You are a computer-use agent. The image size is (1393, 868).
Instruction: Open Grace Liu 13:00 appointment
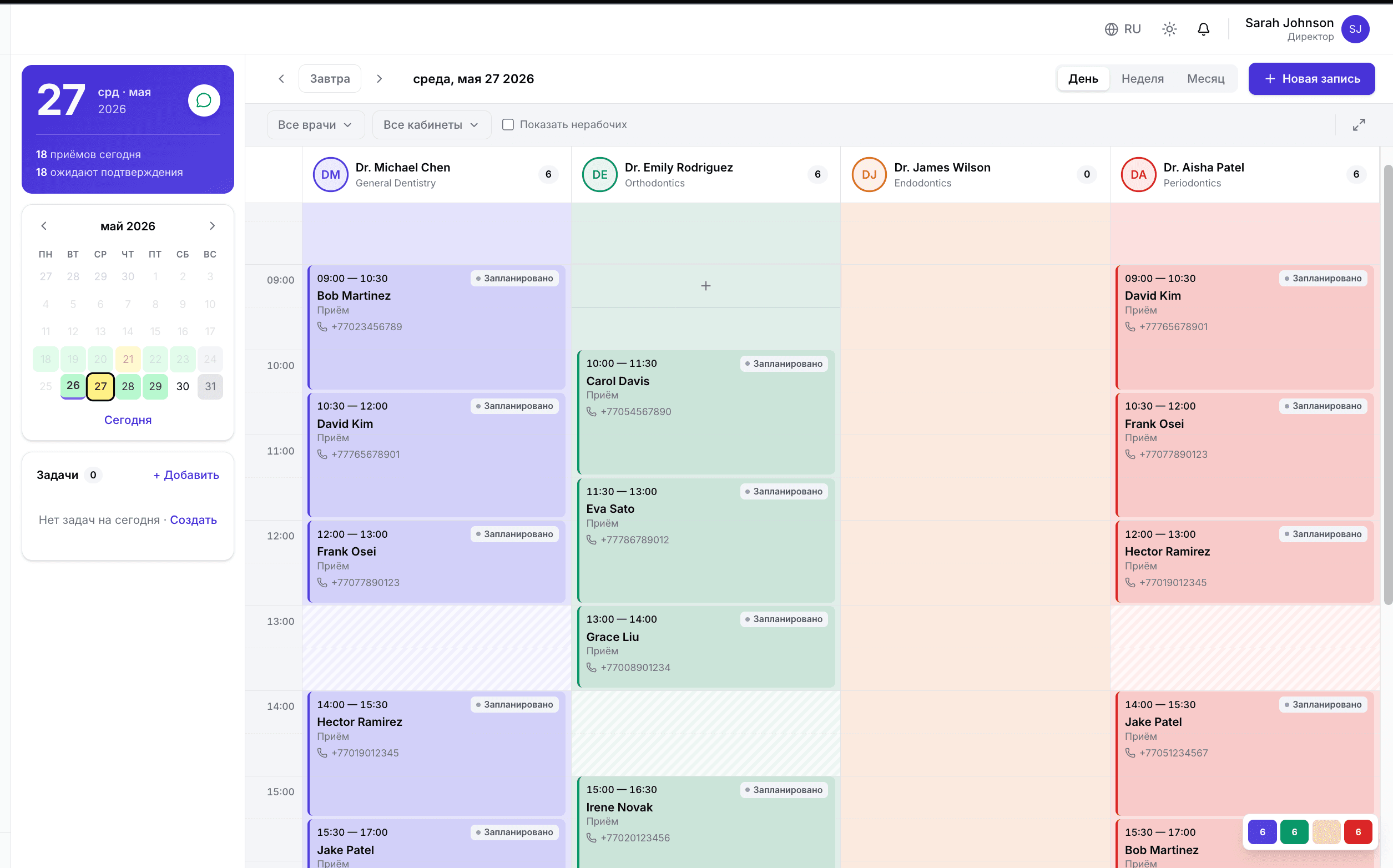706,647
